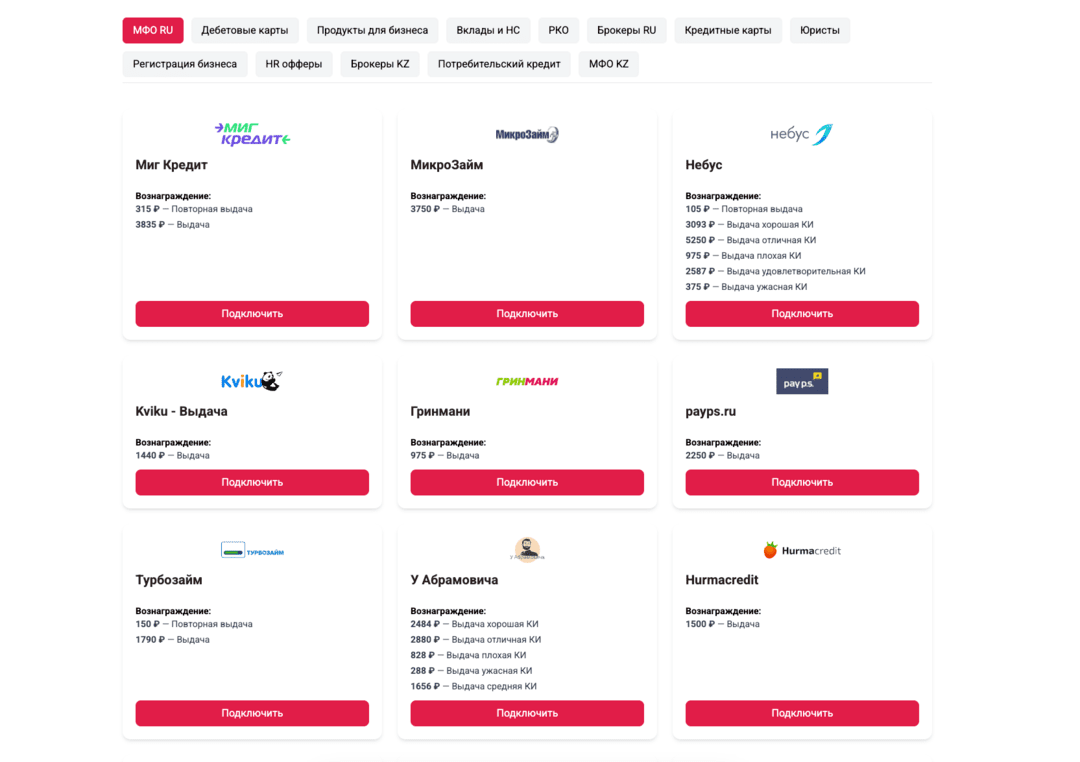Click the МикроЗайм logo image
The image size is (1080, 762).
527,134
